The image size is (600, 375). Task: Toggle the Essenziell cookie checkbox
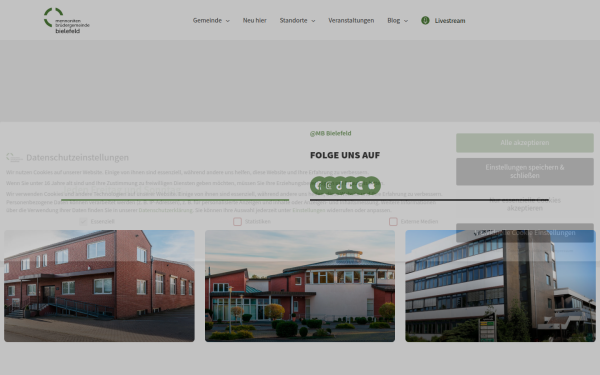pos(83,222)
